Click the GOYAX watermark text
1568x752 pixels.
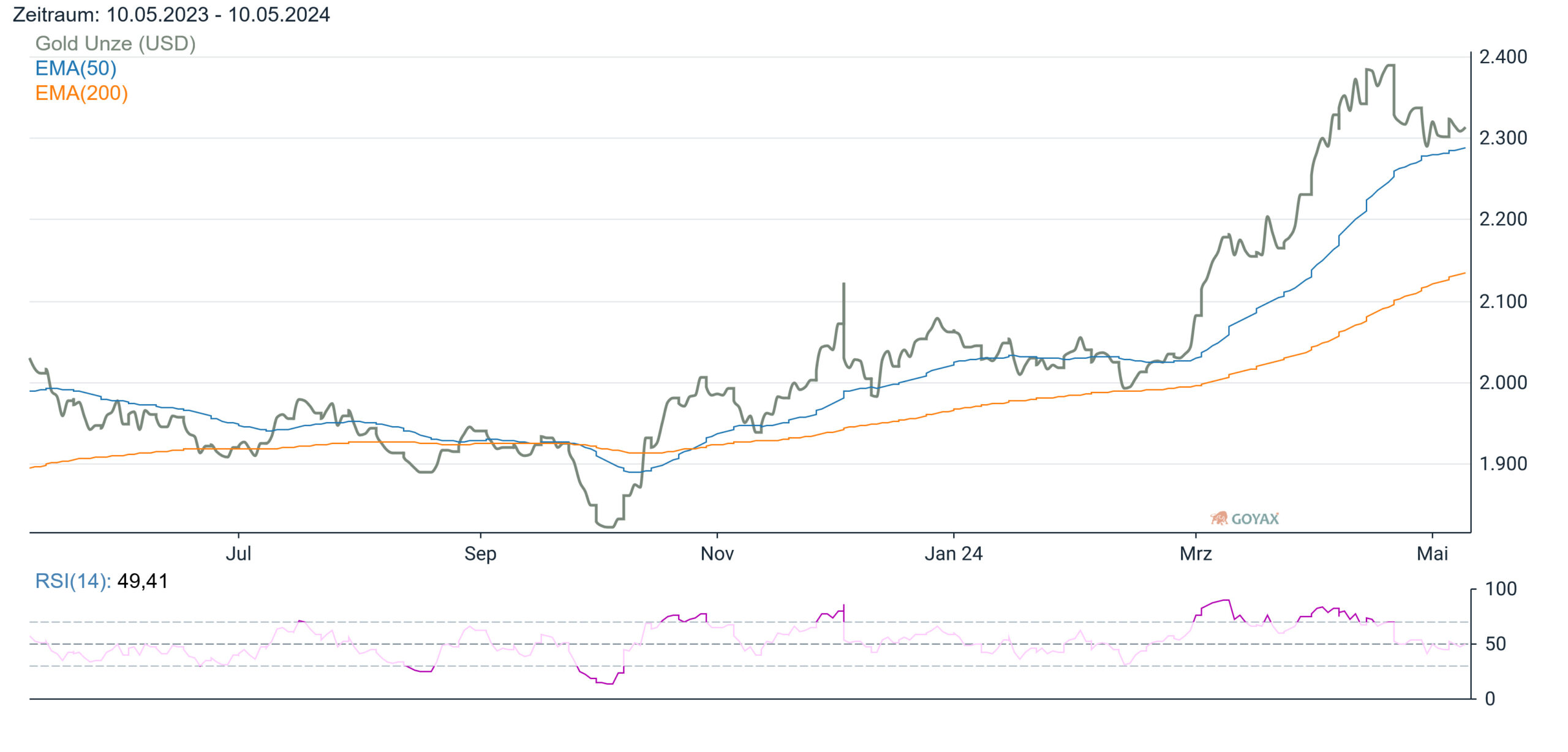1255,519
